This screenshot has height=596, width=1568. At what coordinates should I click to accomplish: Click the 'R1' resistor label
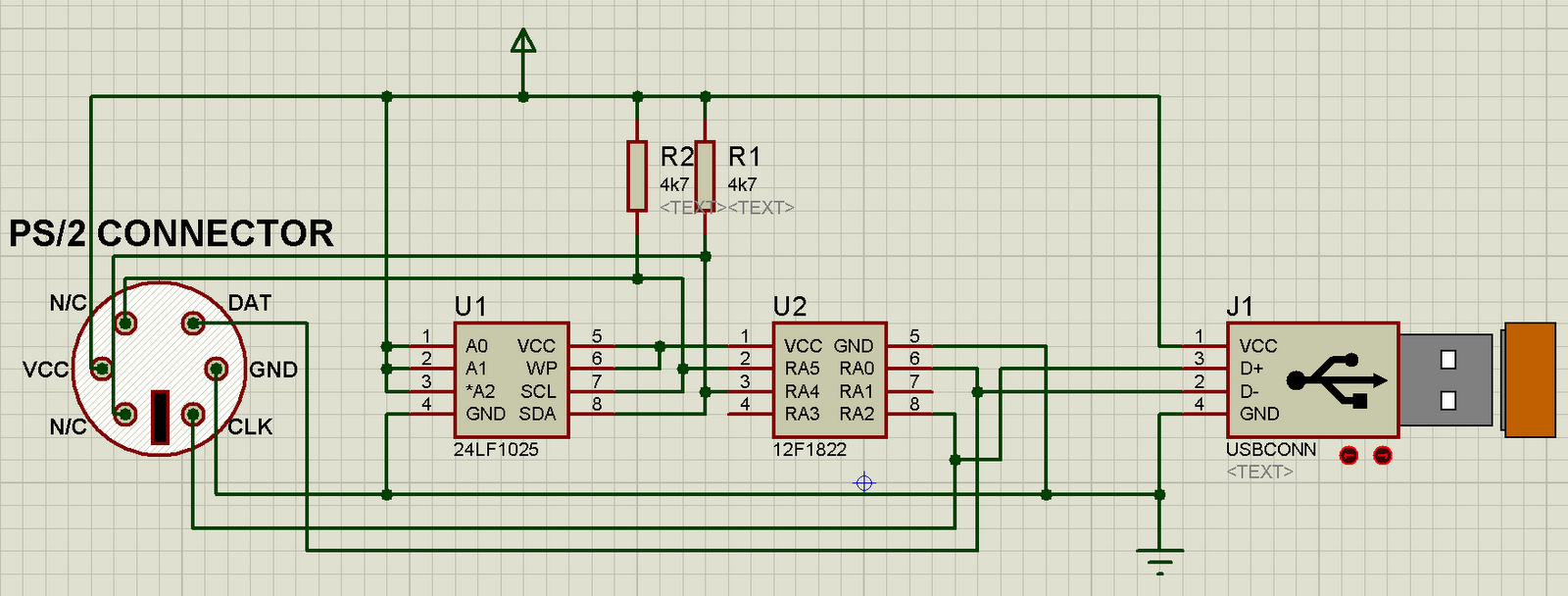[x=744, y=157]
